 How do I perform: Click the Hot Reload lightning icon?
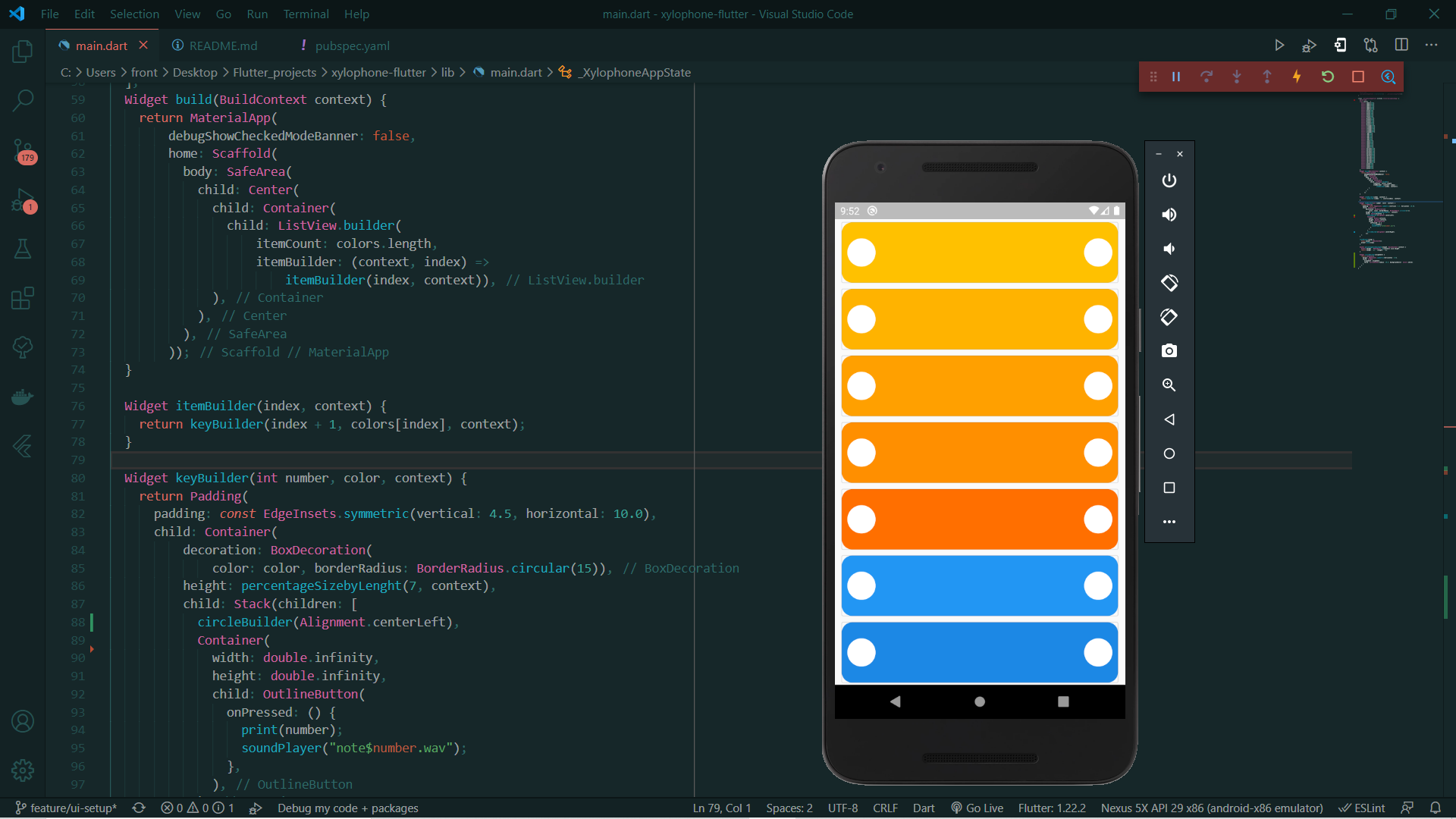(x=1297, y=77)
